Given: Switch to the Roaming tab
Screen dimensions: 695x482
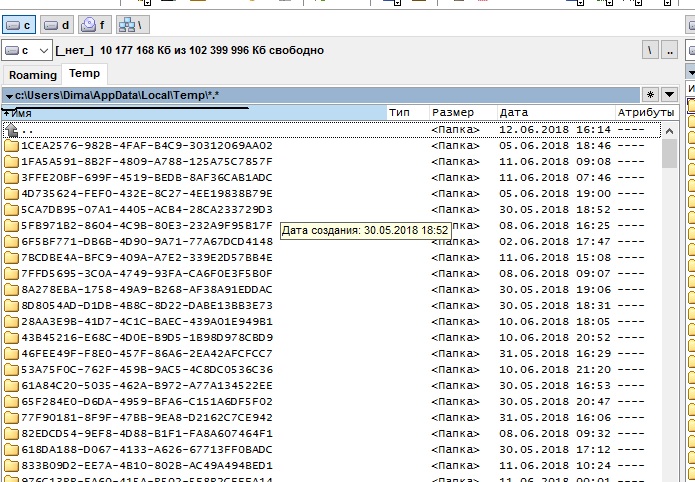Looking at the screenshot, I should tap(32, 75).
